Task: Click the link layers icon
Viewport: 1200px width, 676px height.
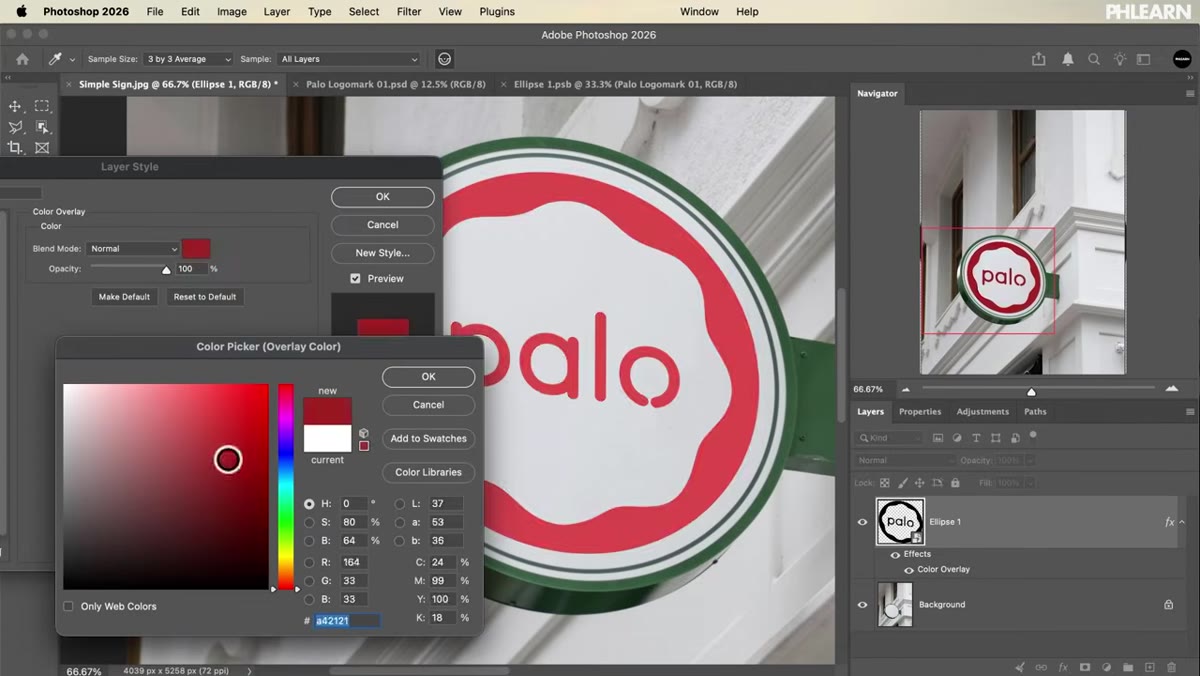Action: (x=1041, y=667)
